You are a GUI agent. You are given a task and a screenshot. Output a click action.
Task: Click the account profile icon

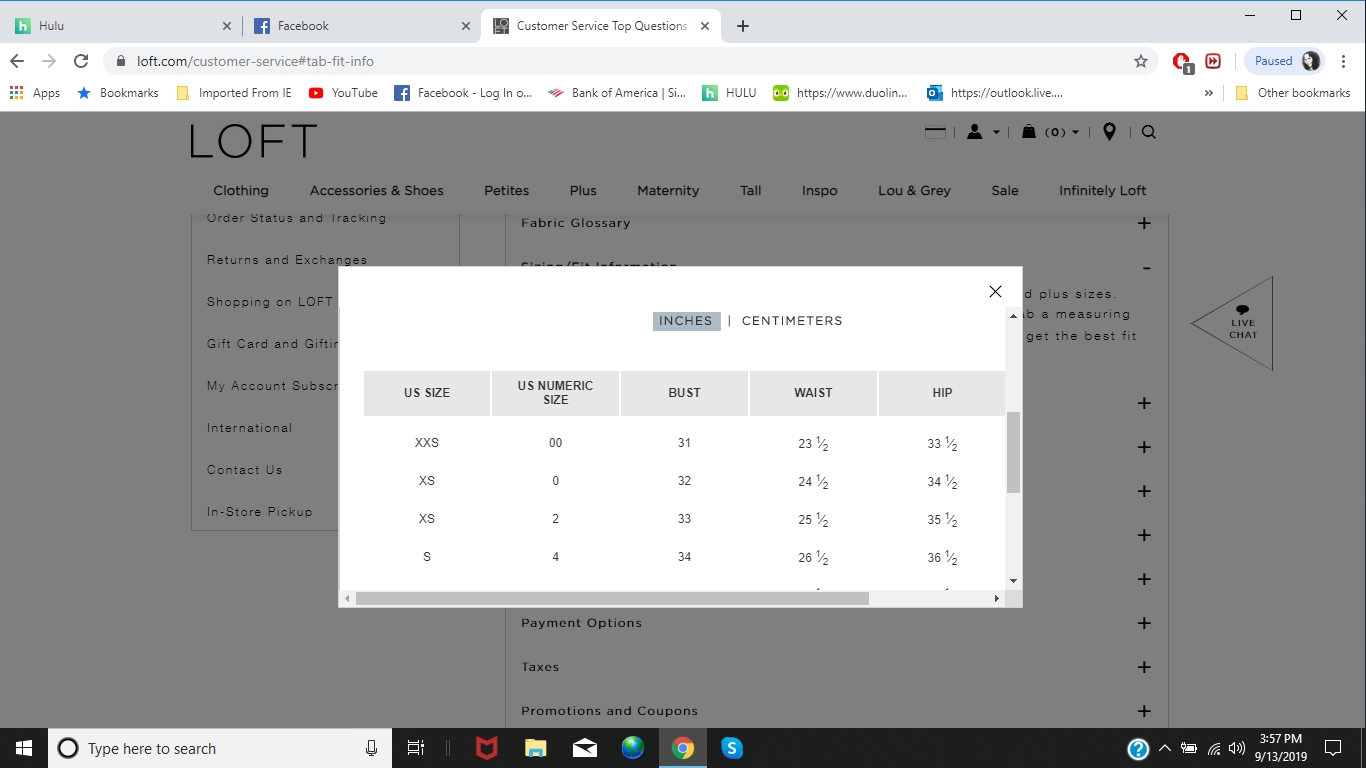(974, 132)
